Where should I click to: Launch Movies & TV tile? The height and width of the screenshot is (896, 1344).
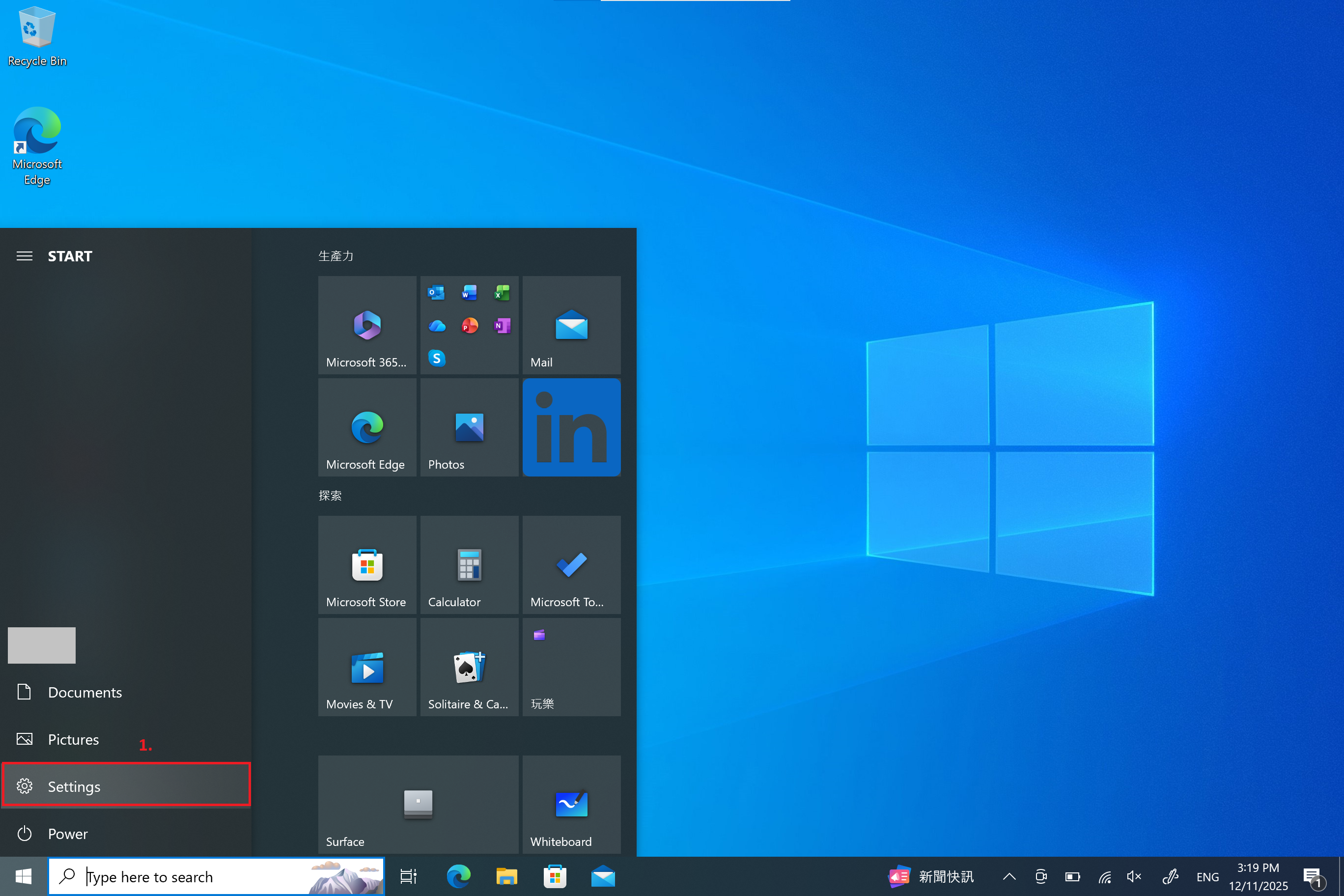367,667
